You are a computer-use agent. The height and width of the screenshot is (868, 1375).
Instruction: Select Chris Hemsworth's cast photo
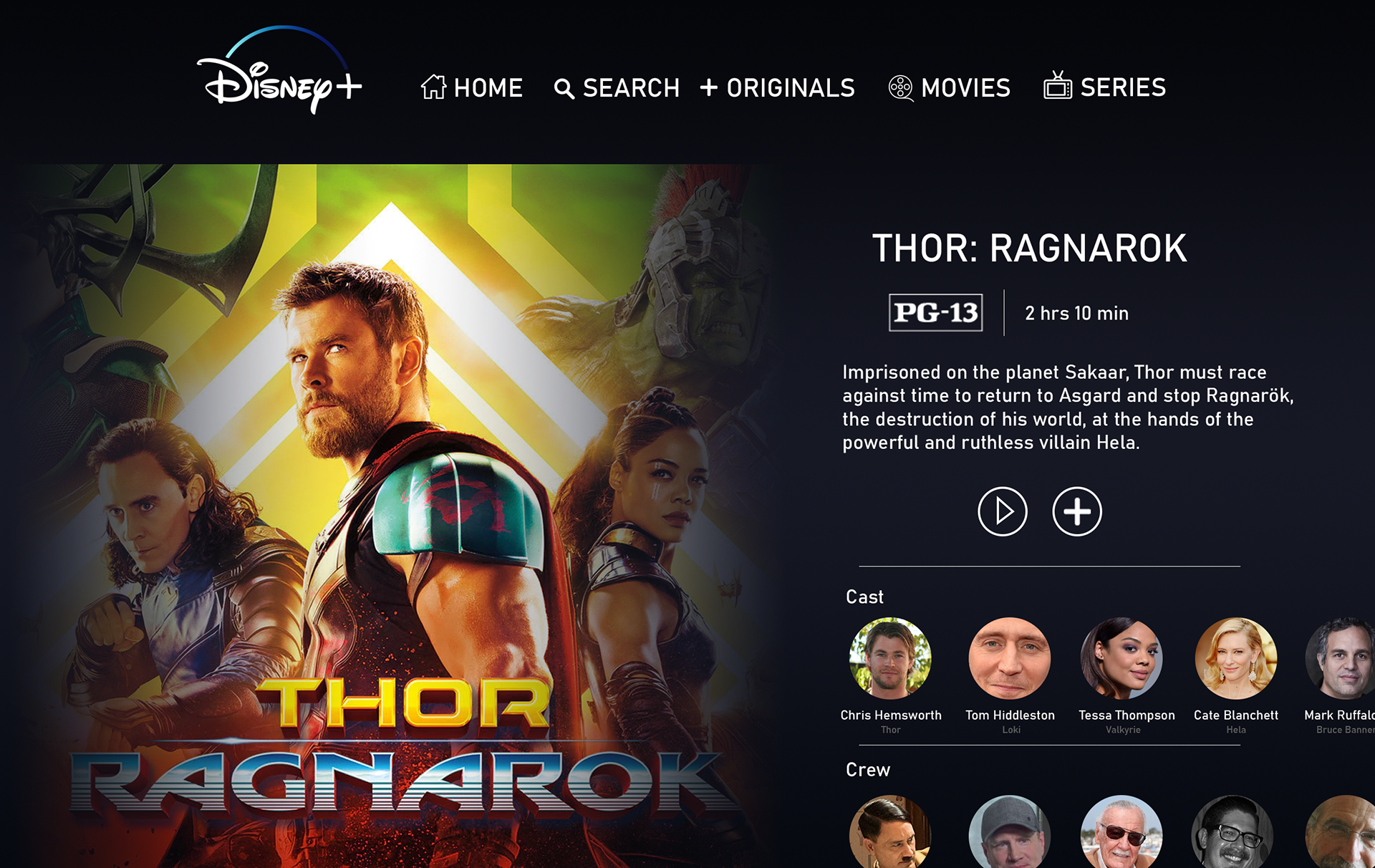click(x=890, y=658)
